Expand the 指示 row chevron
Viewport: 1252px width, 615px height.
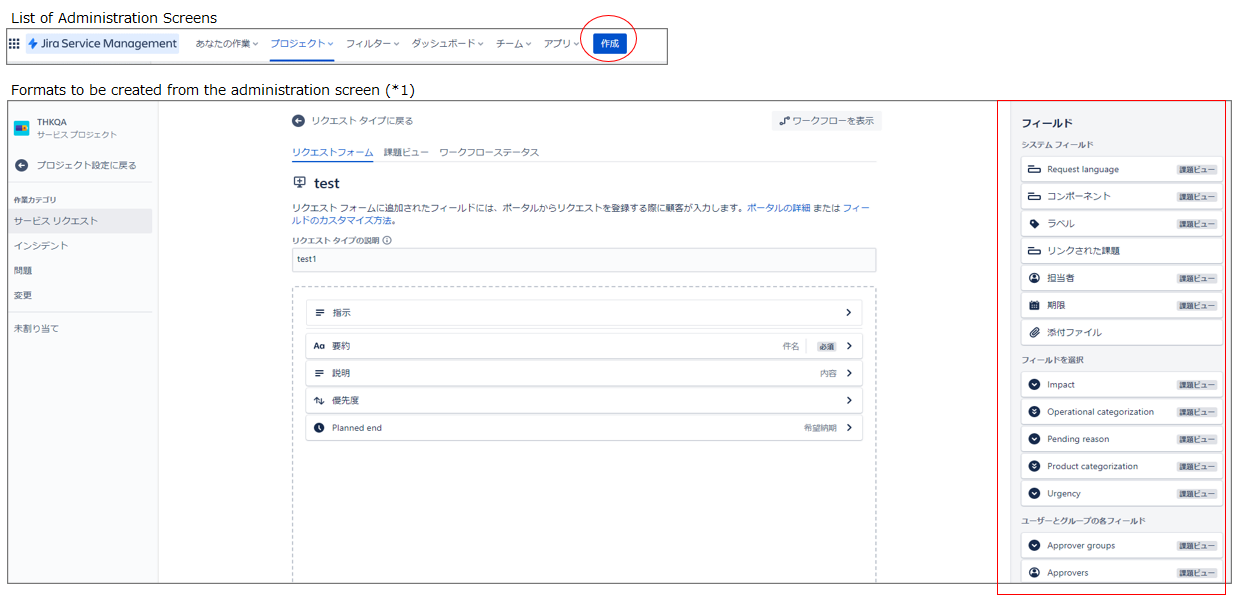point(849,313)
